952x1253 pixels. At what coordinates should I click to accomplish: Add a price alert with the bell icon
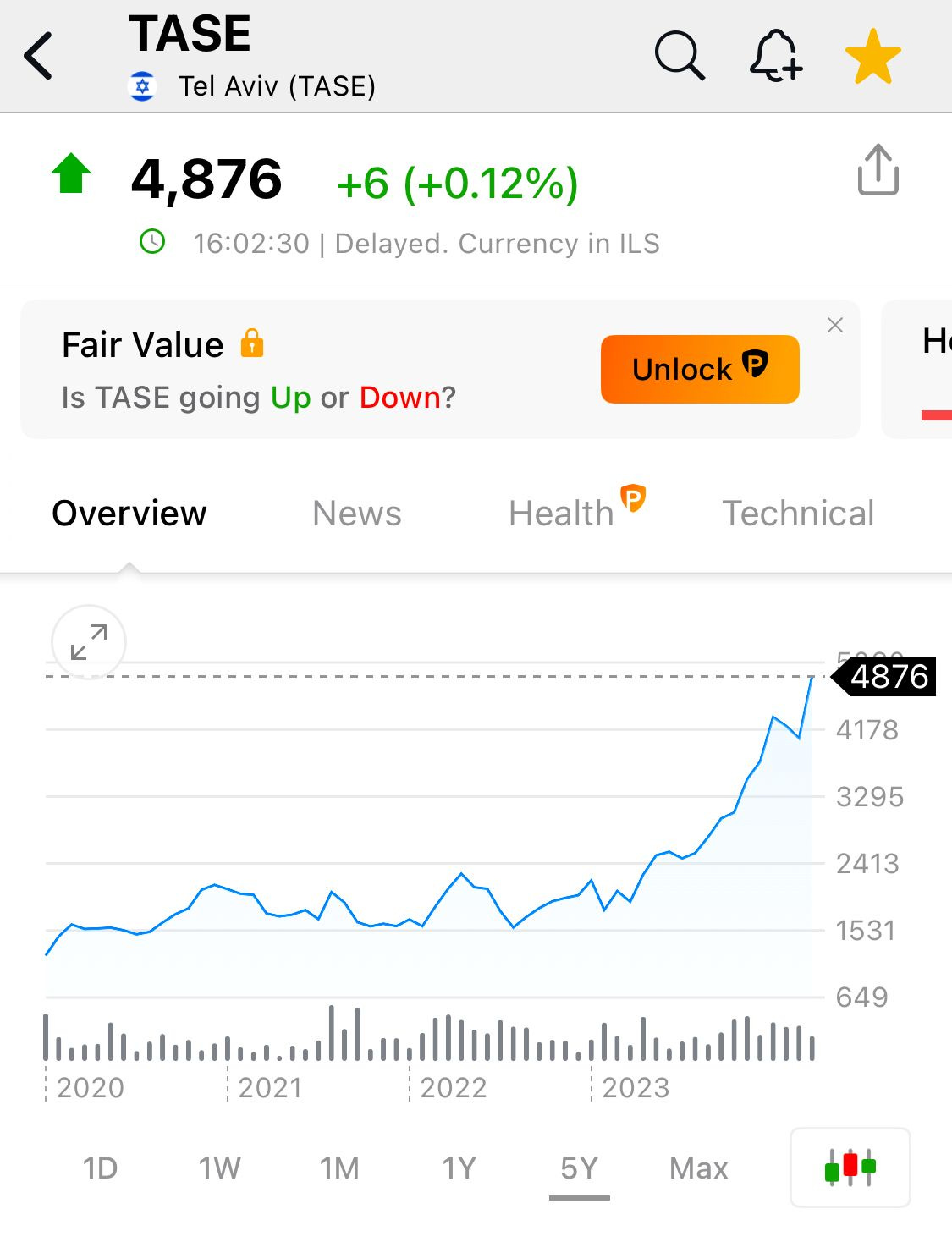[775, 56]
